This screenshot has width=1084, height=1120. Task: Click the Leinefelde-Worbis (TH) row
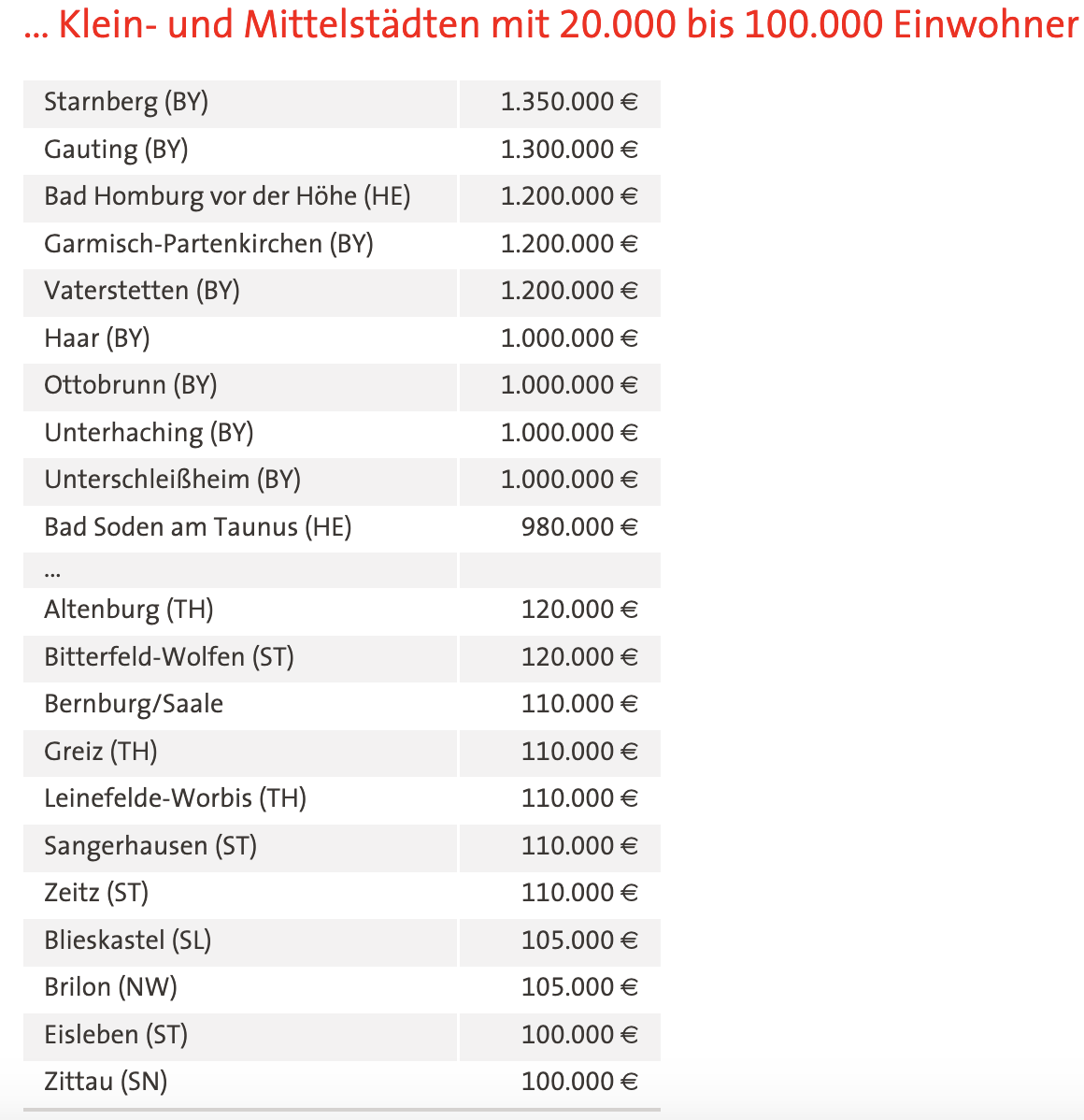click(341, 799)
